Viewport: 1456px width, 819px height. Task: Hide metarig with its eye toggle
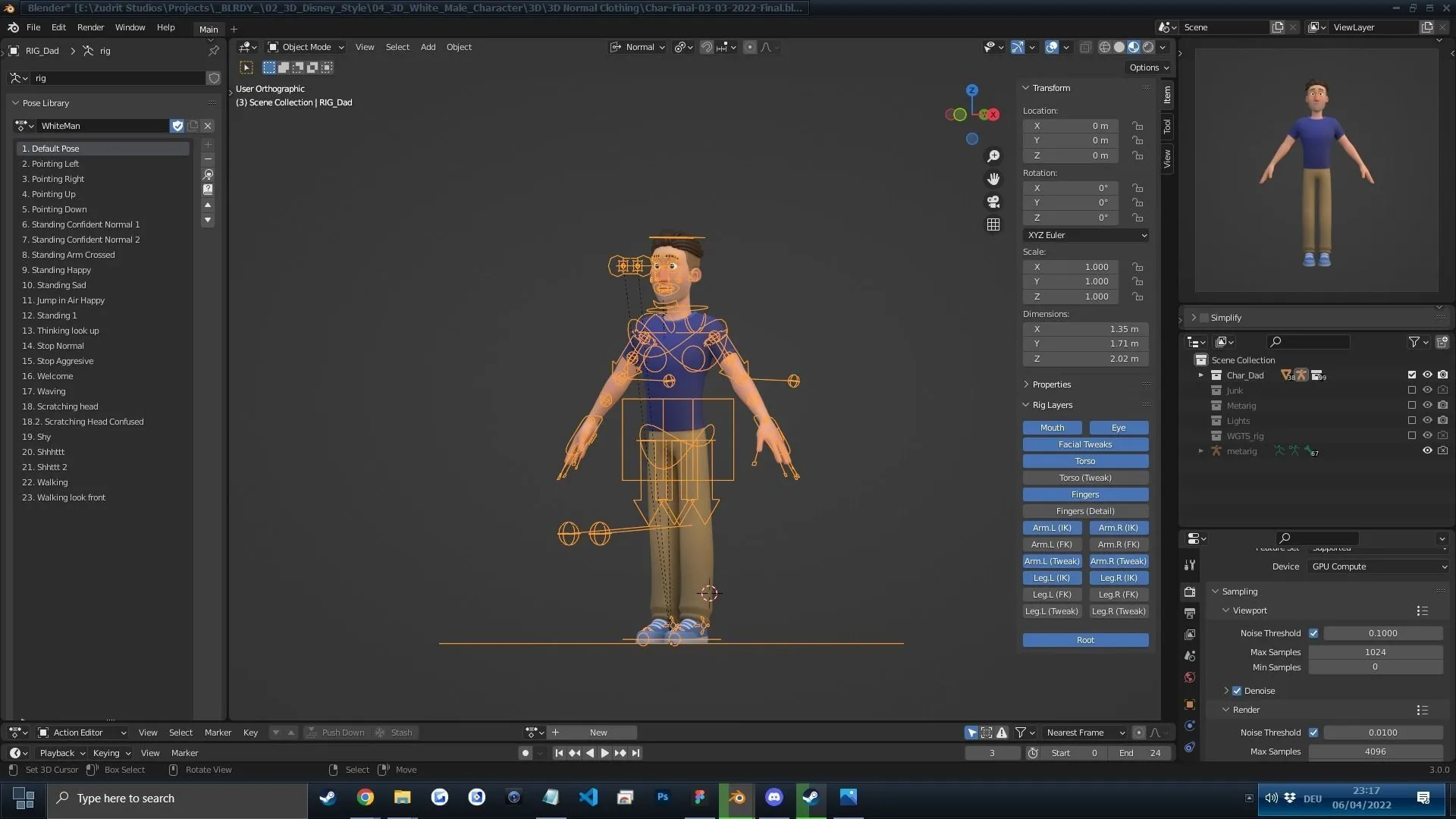[x=1427, y=450]
